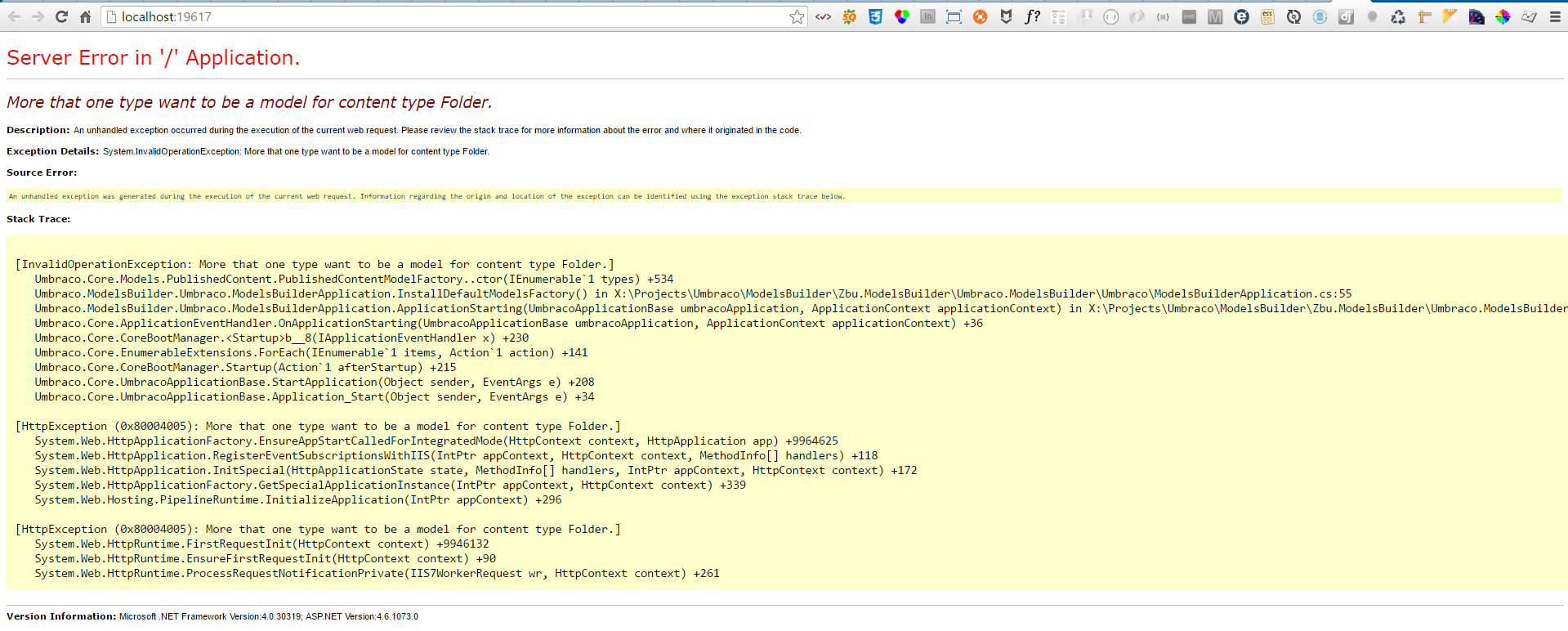This screenshot has width=1568, height=631.
Task: Open the faded swirl extension icon
Action: pyautogui.click(x=1137, y=16)
